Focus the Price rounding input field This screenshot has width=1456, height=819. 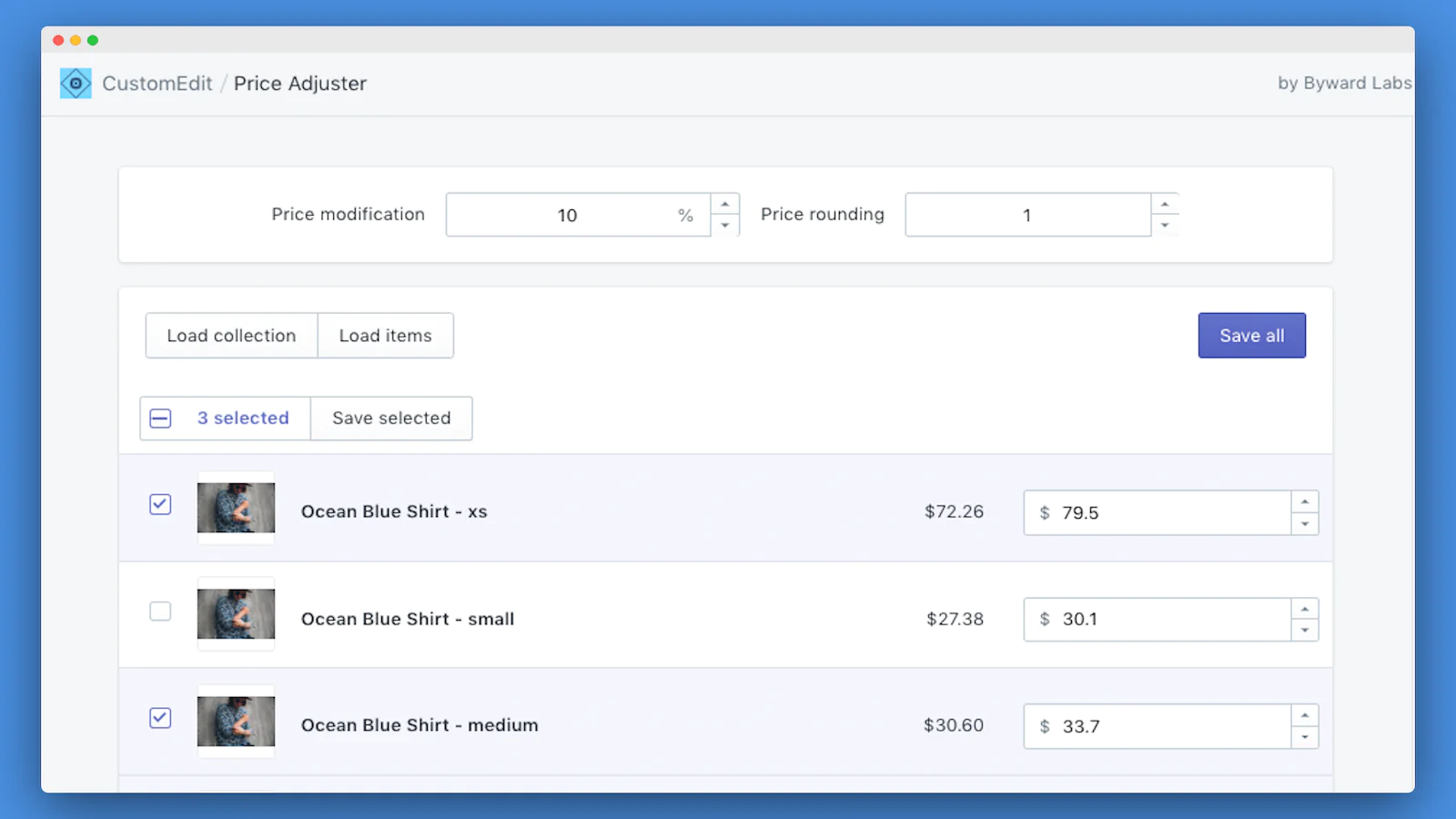tap(1028, 215)
